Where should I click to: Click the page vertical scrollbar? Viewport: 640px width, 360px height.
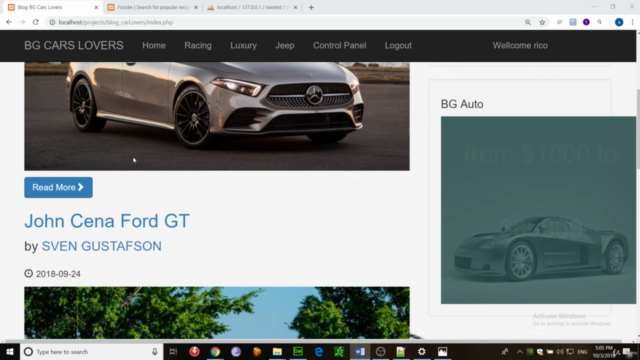tap(638, 128)
